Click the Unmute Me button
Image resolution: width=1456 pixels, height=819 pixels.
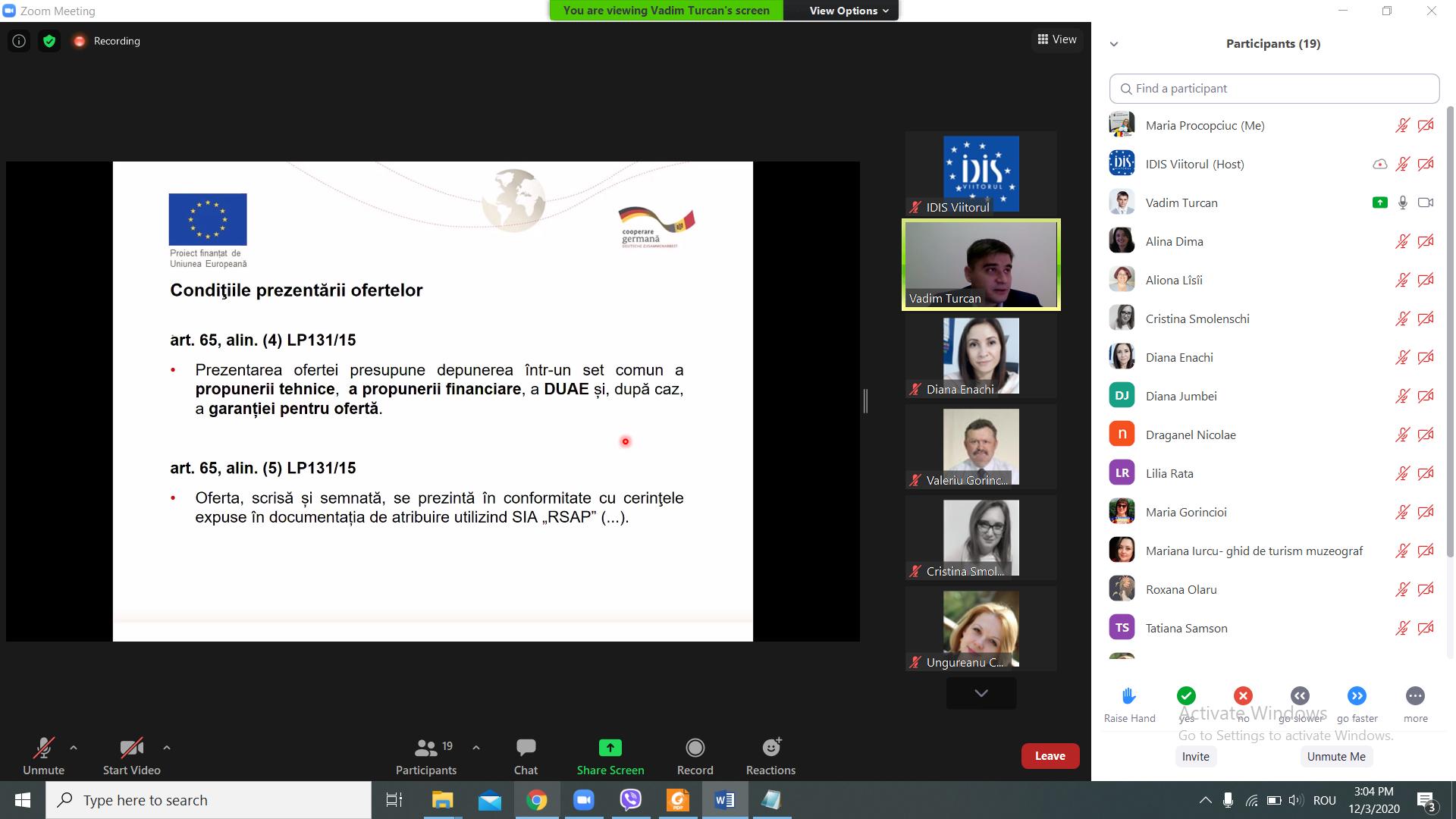click(x=1336, y=757)
